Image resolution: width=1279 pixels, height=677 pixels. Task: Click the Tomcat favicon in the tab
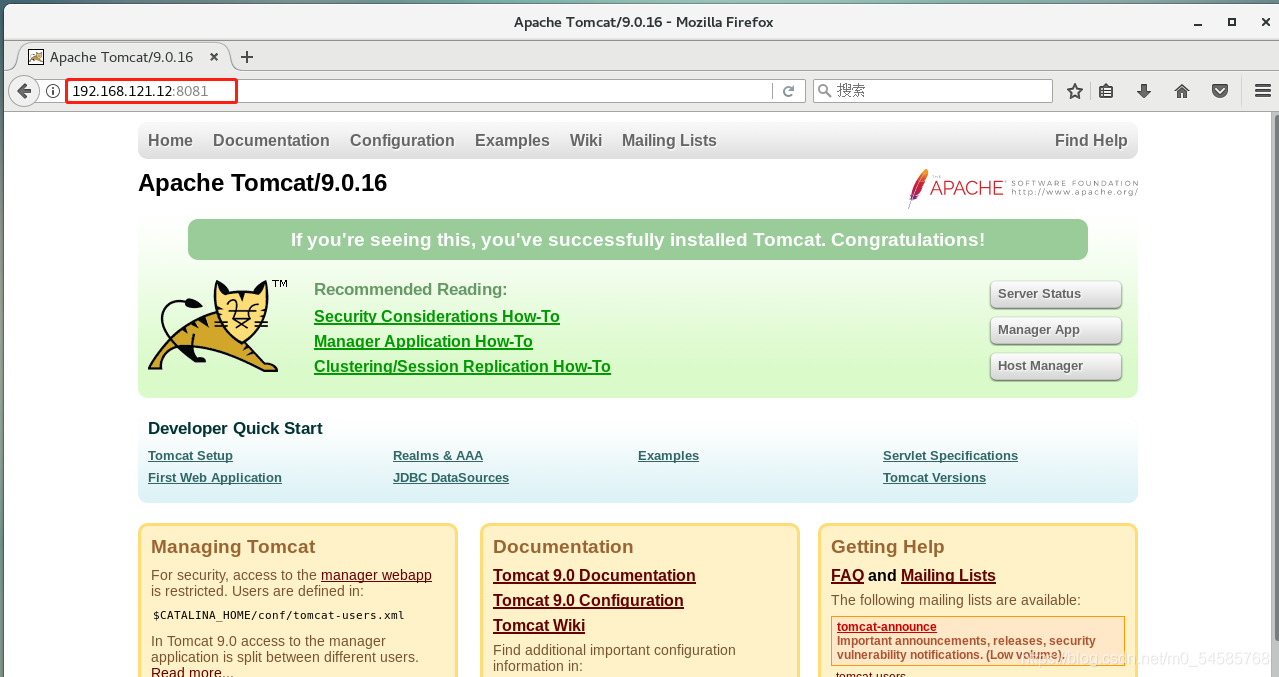tap(36, 57)
